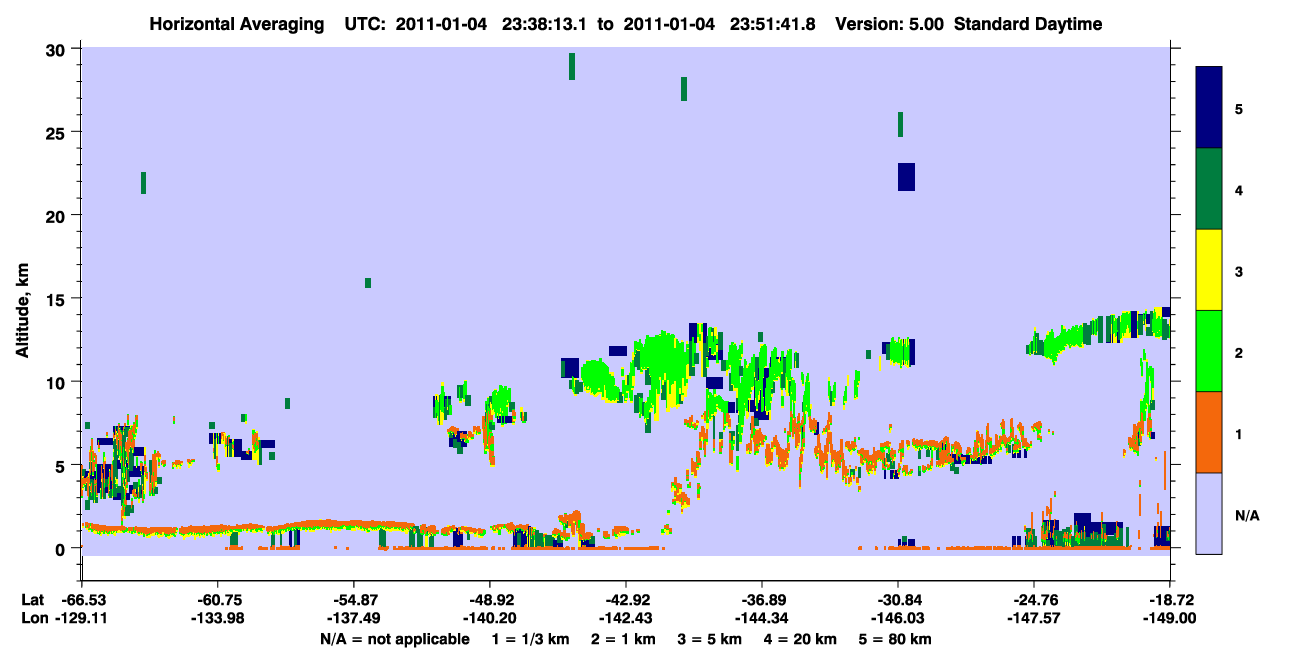Click the legend text '3 = 5 km'
Viewport: 1300px width, 667px height.
pyautogui.click(x=709, y=639)
